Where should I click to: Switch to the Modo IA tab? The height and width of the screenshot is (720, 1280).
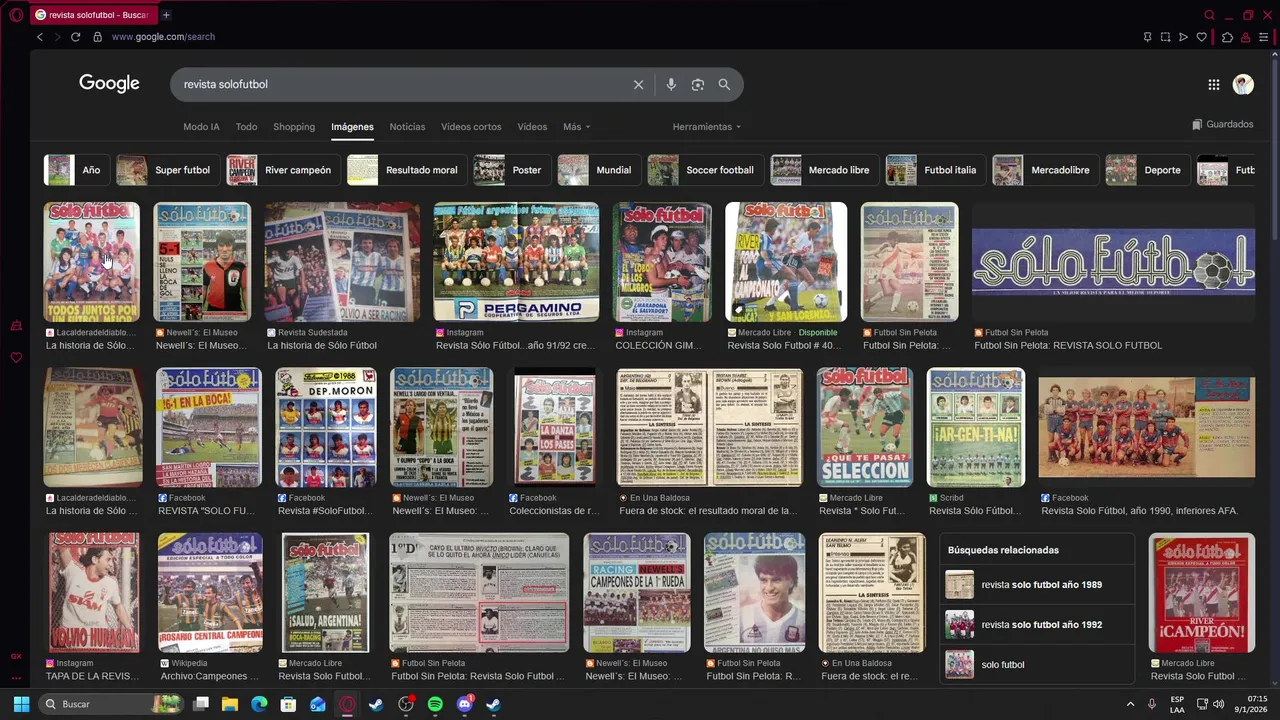point(201,127)
